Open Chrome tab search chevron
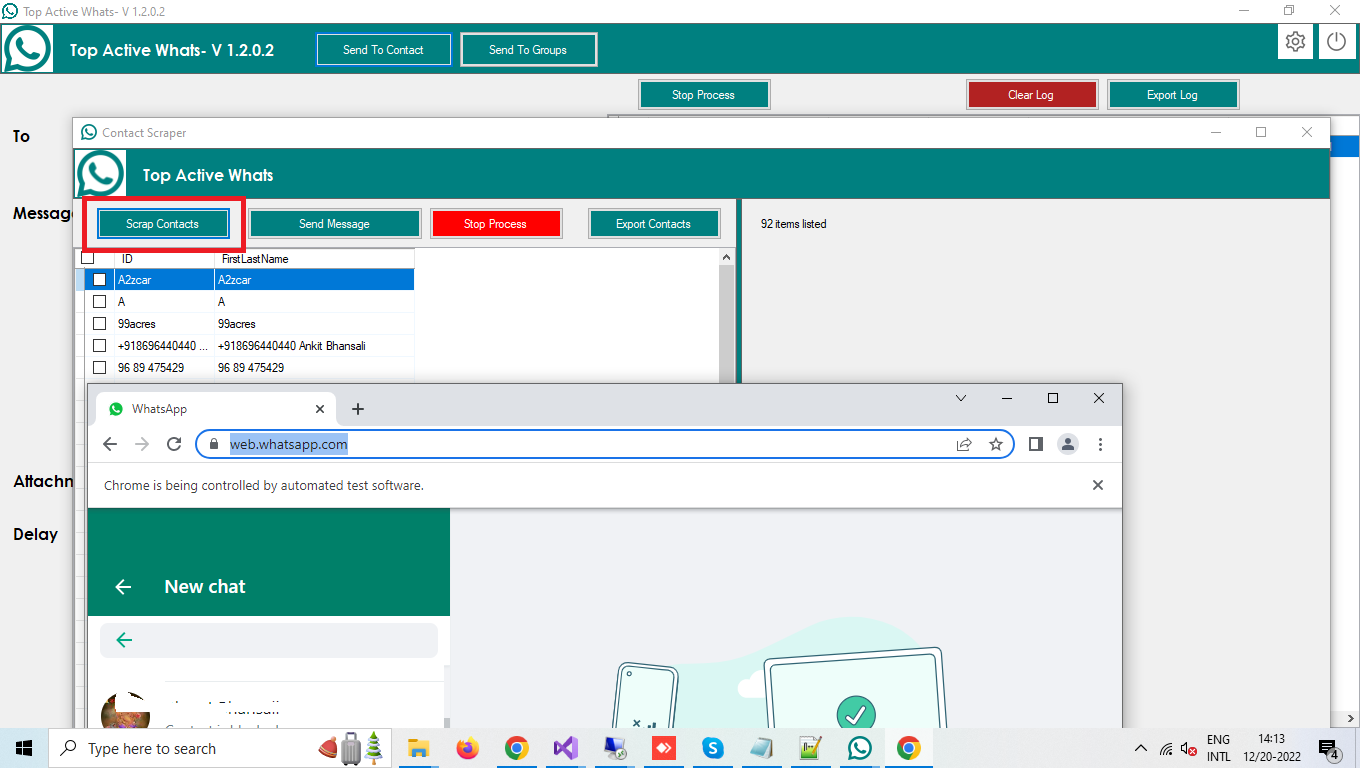The image size is (1360, 768). point(961,398)
